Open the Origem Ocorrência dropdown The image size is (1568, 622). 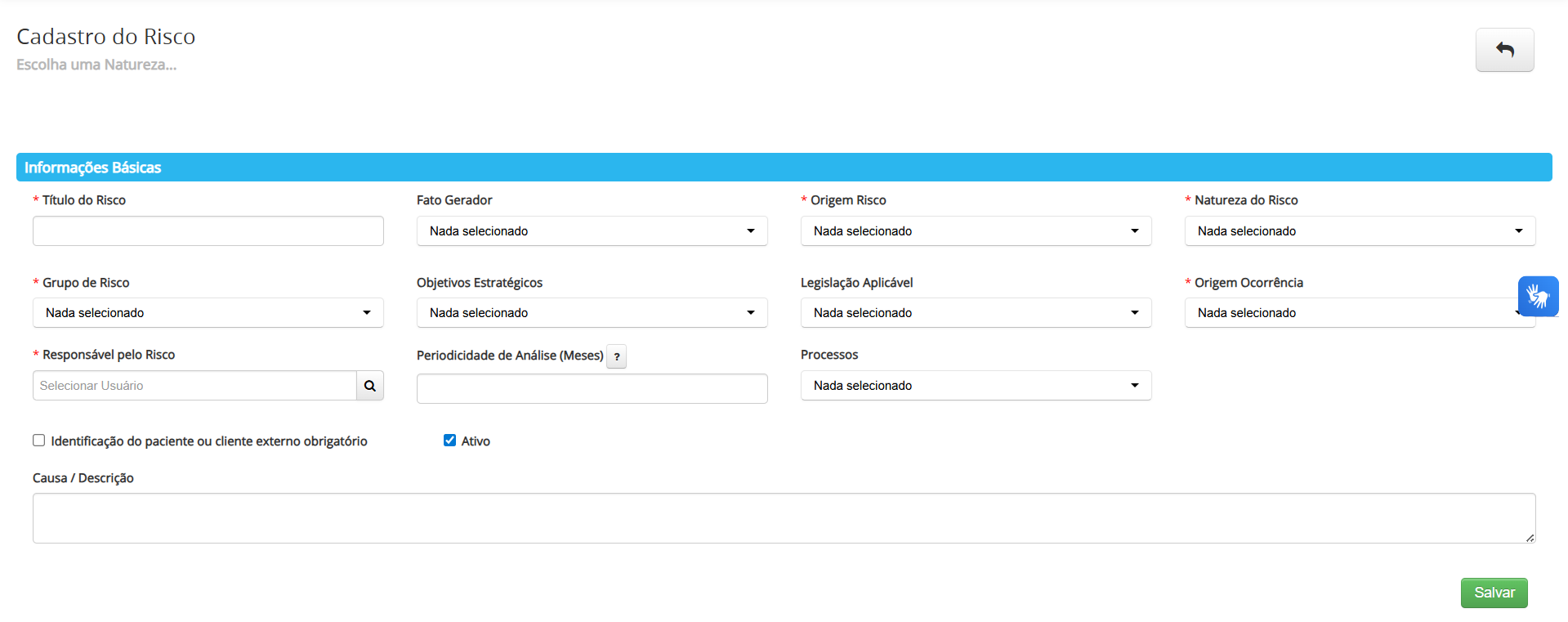[x=1348, y=313]
